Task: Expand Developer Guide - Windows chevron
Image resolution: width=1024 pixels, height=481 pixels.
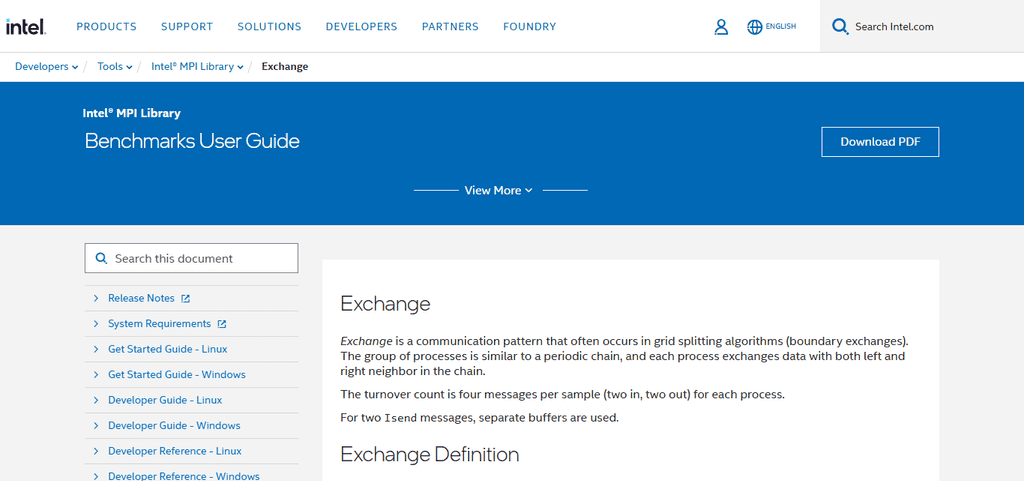Action: (96, 426)
